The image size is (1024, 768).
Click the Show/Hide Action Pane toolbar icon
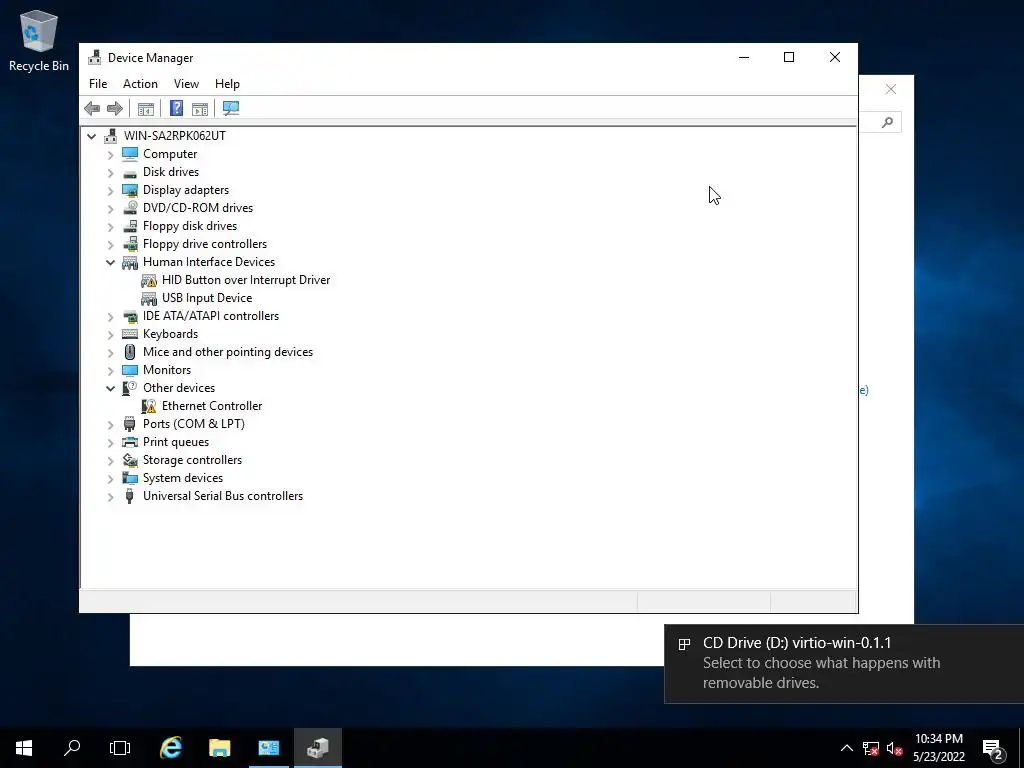pos(200,108)
